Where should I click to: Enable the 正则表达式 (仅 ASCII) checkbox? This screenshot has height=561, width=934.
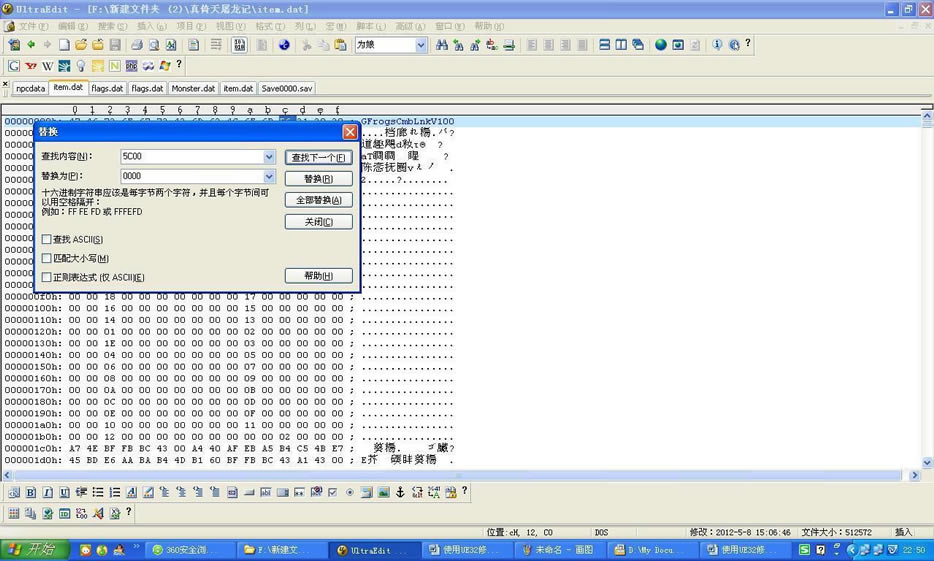pyautogui.click(x=46, y=278)
